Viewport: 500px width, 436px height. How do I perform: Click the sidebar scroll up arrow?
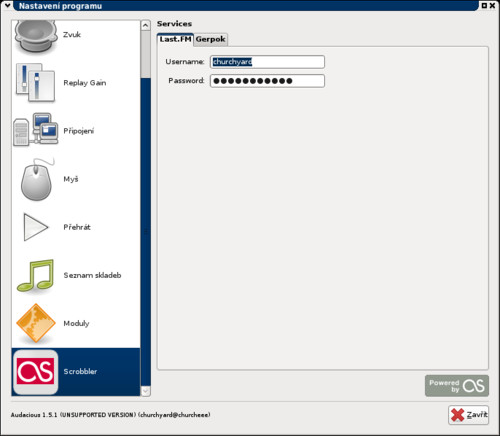[x=146, y=26]
